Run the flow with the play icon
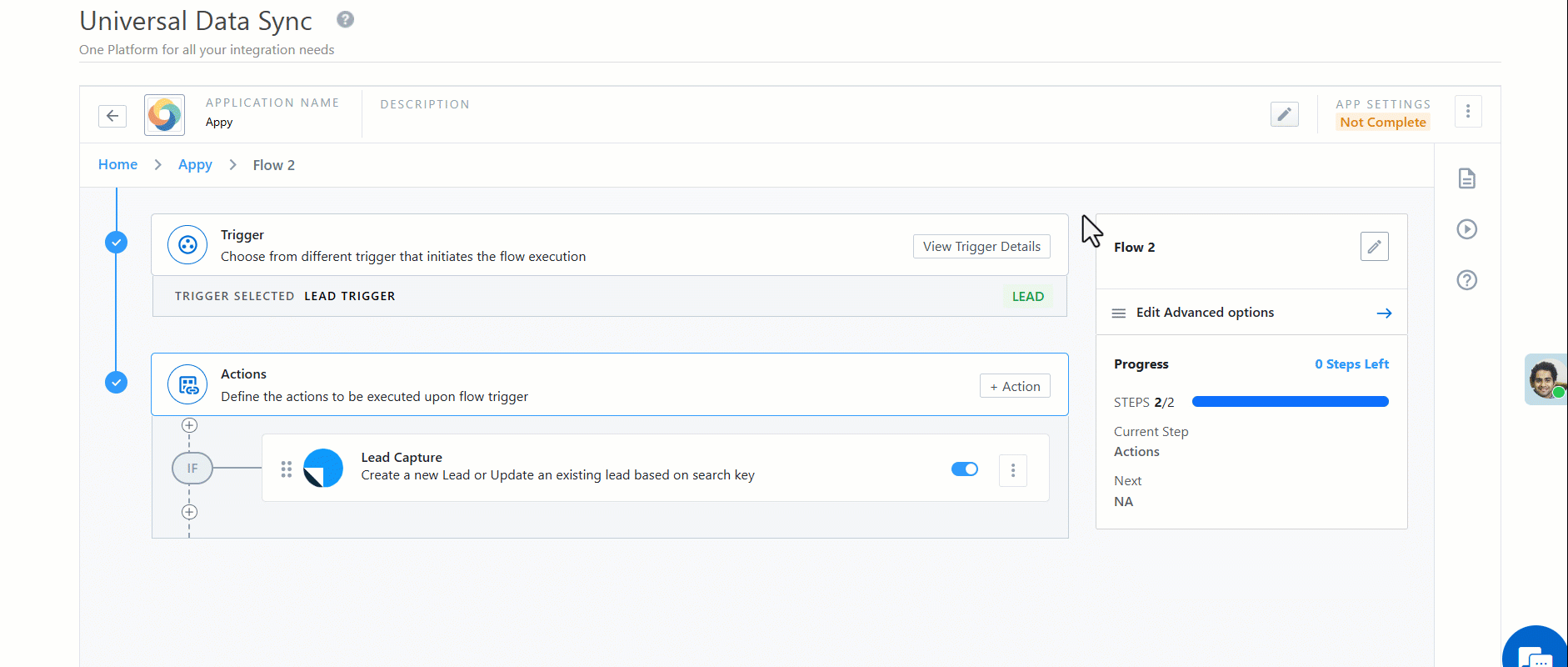 [1467, 229]
